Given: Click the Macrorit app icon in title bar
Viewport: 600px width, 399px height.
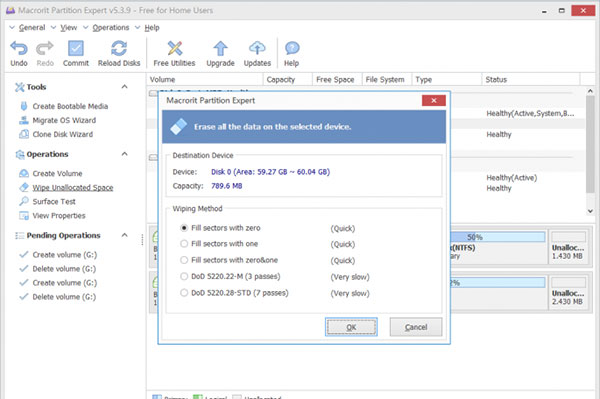Looking at the screenshot, I should click(10, 10).
